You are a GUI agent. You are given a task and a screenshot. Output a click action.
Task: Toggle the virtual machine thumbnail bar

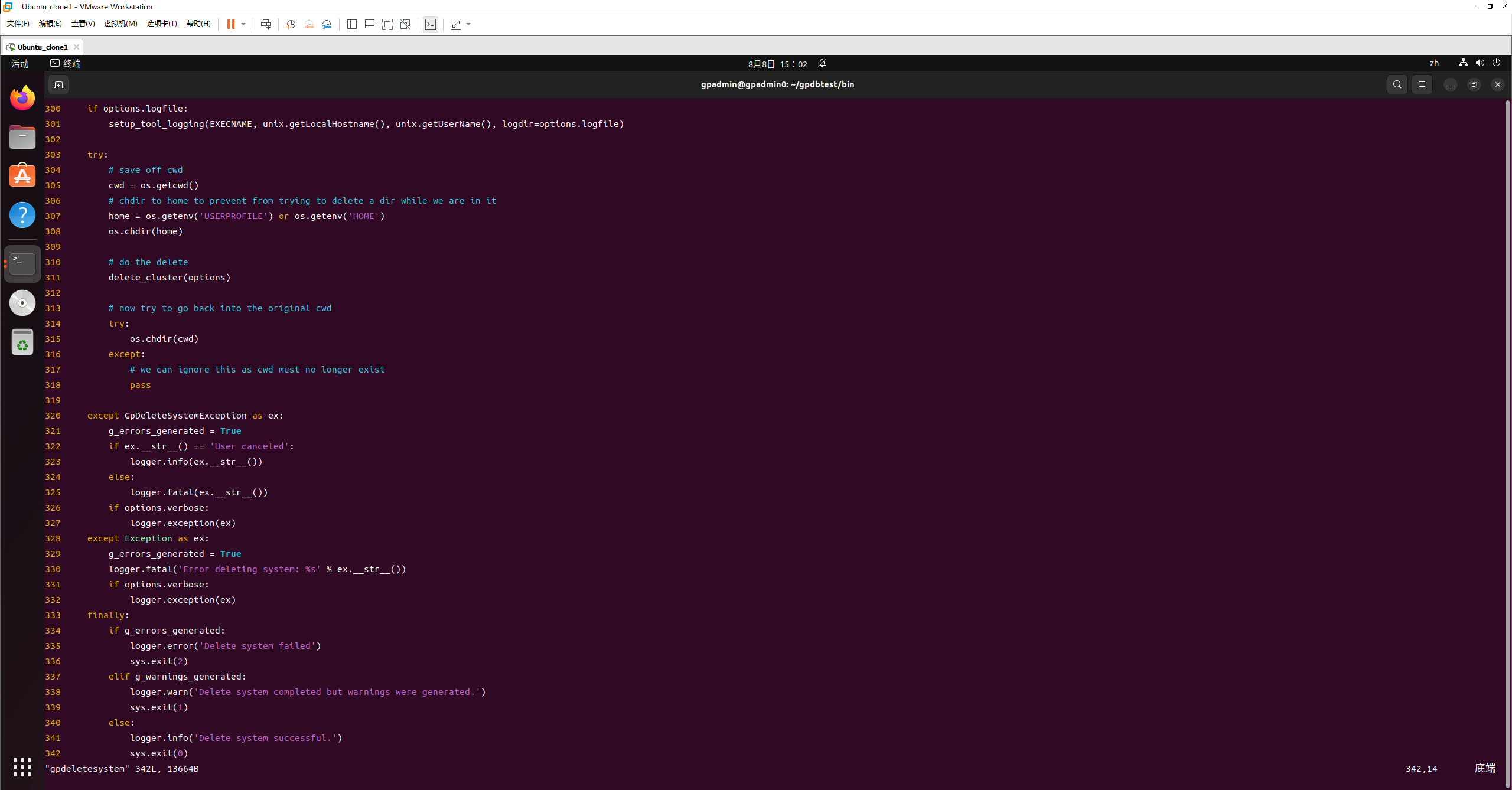pos(369,24)
